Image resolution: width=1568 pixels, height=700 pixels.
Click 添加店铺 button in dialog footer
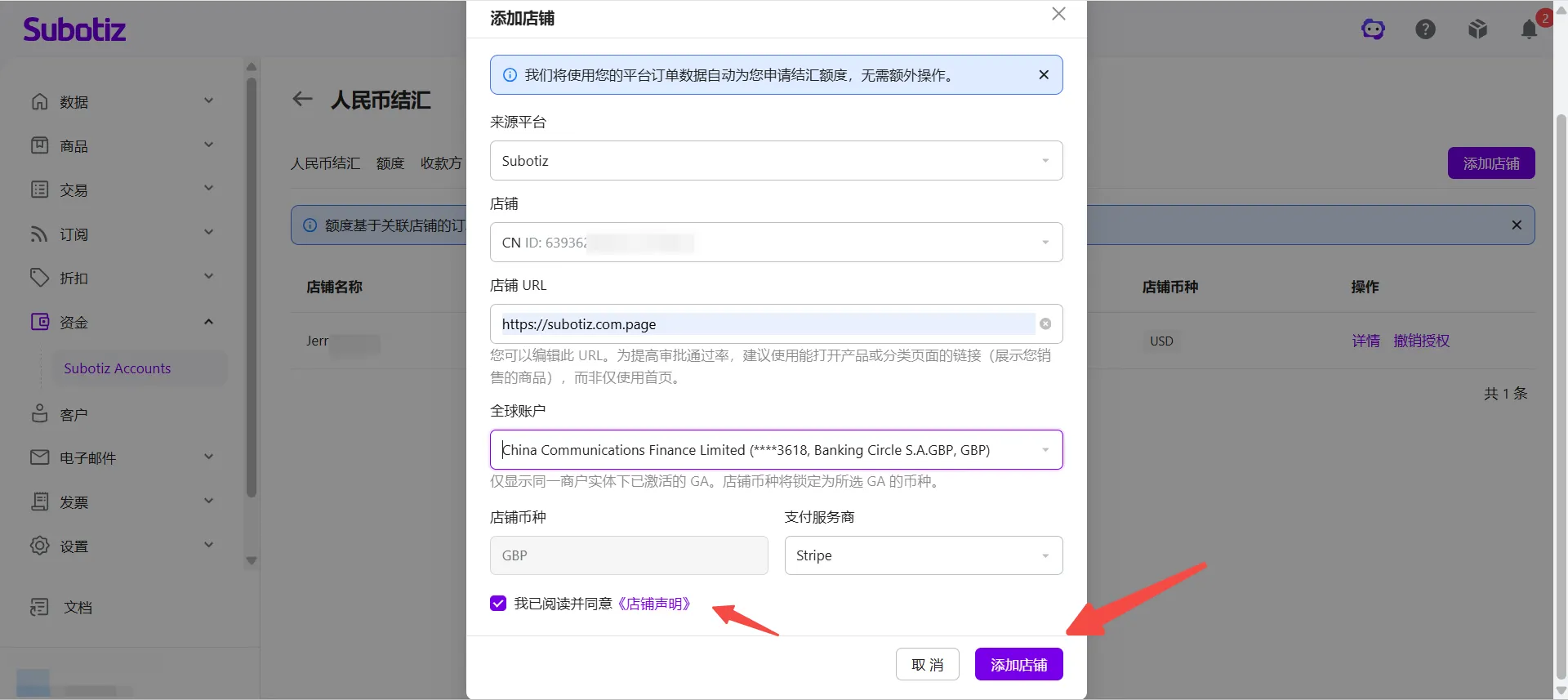click(1018, 665)
